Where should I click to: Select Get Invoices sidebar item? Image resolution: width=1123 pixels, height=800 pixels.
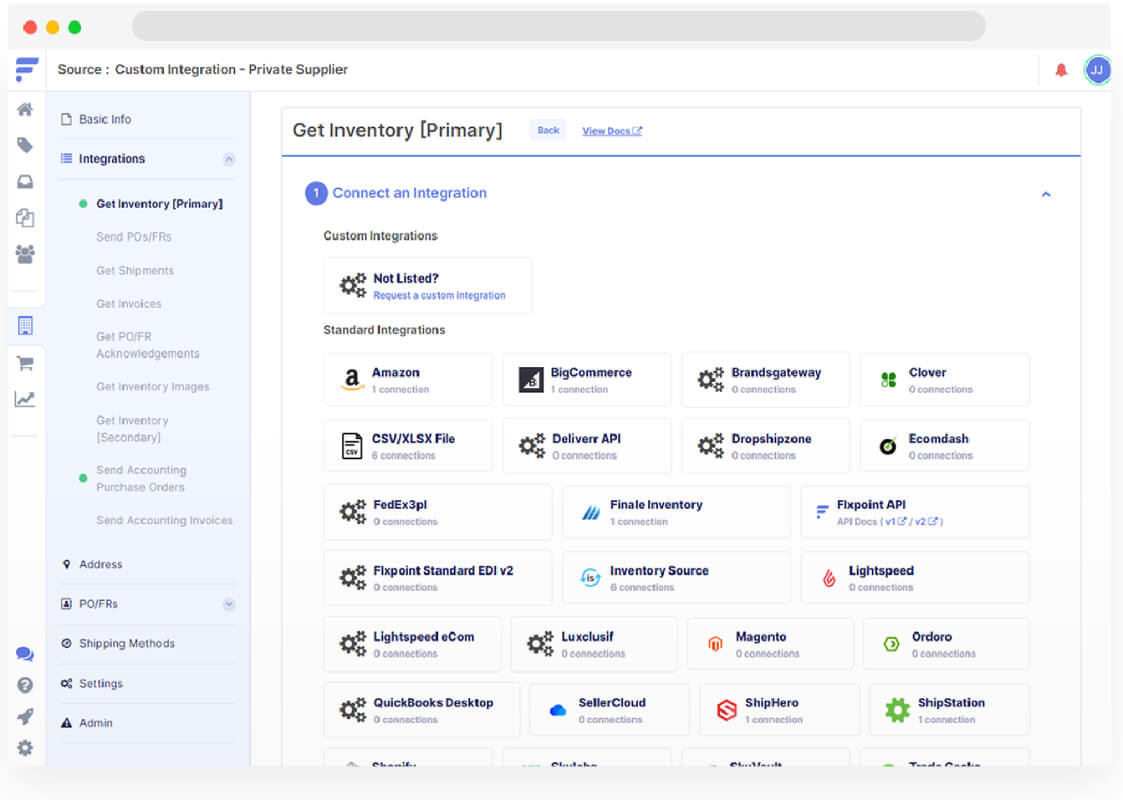(x=129, y=304)
